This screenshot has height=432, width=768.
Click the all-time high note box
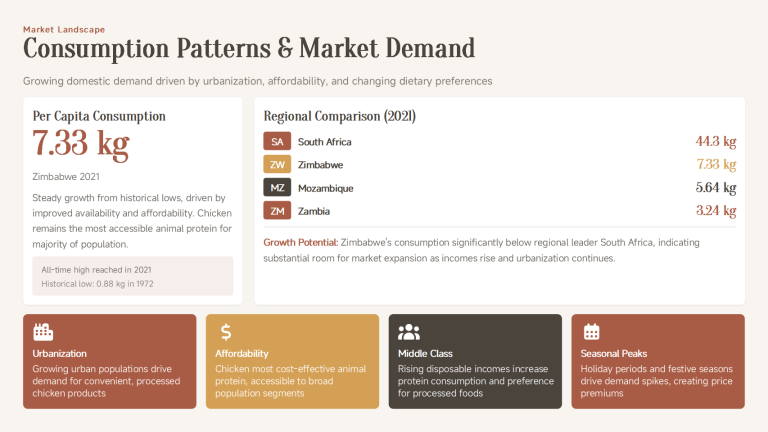pos(133,276)
